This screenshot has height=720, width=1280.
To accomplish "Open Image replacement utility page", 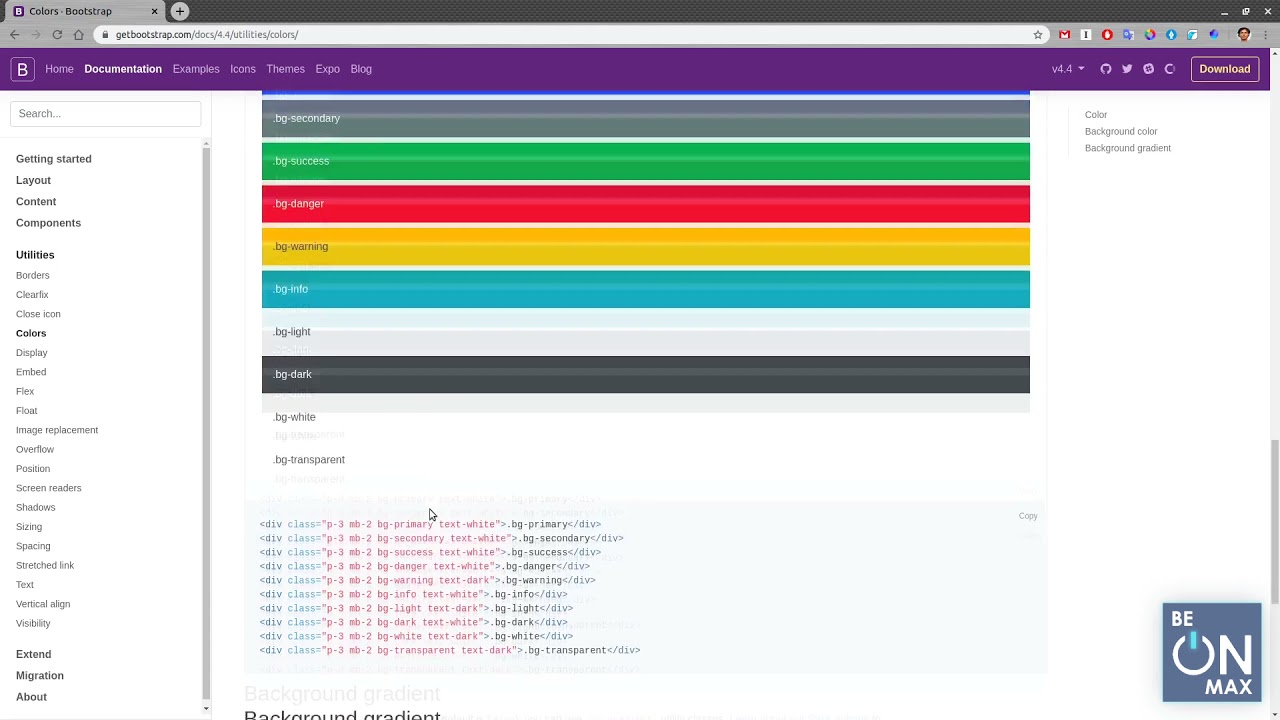I will [x=57, y=430].
